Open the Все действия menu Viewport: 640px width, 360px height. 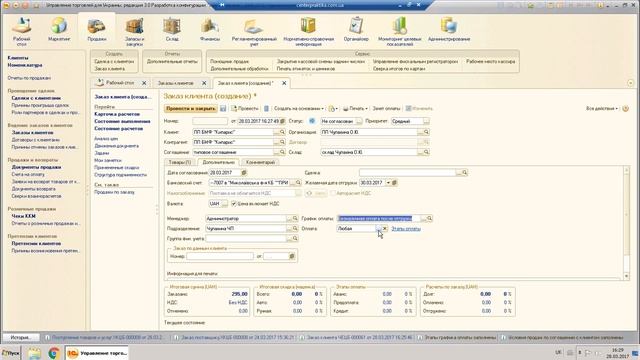[x=602, y=109]
